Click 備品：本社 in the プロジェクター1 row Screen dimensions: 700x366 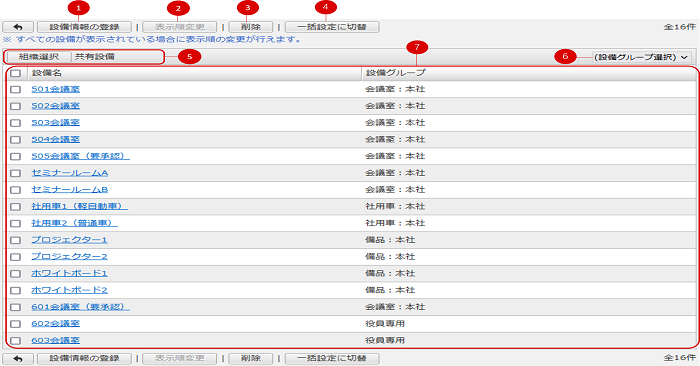(390, 240)
